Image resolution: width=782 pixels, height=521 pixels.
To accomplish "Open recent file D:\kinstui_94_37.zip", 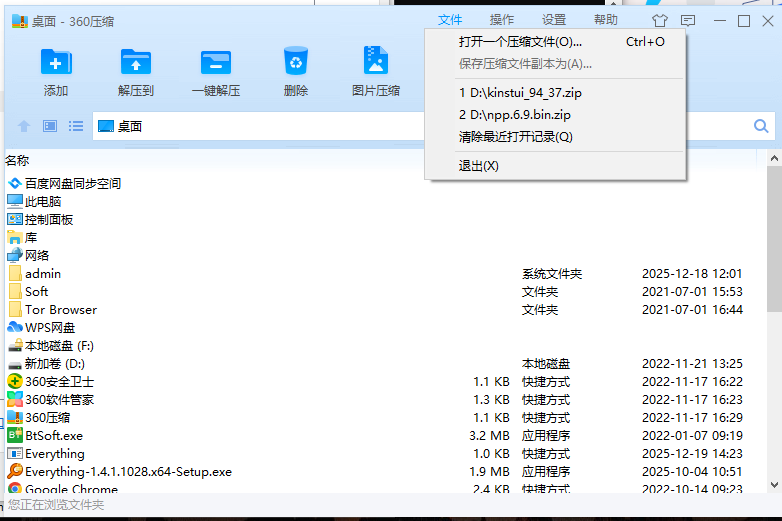I will click(556, 93).
